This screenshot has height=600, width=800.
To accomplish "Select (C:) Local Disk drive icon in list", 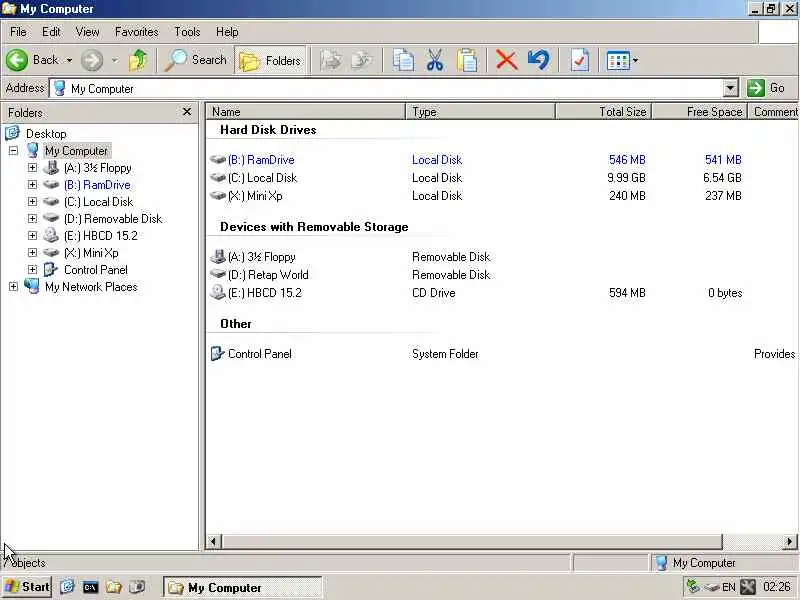I will click(x=218, y=178).
